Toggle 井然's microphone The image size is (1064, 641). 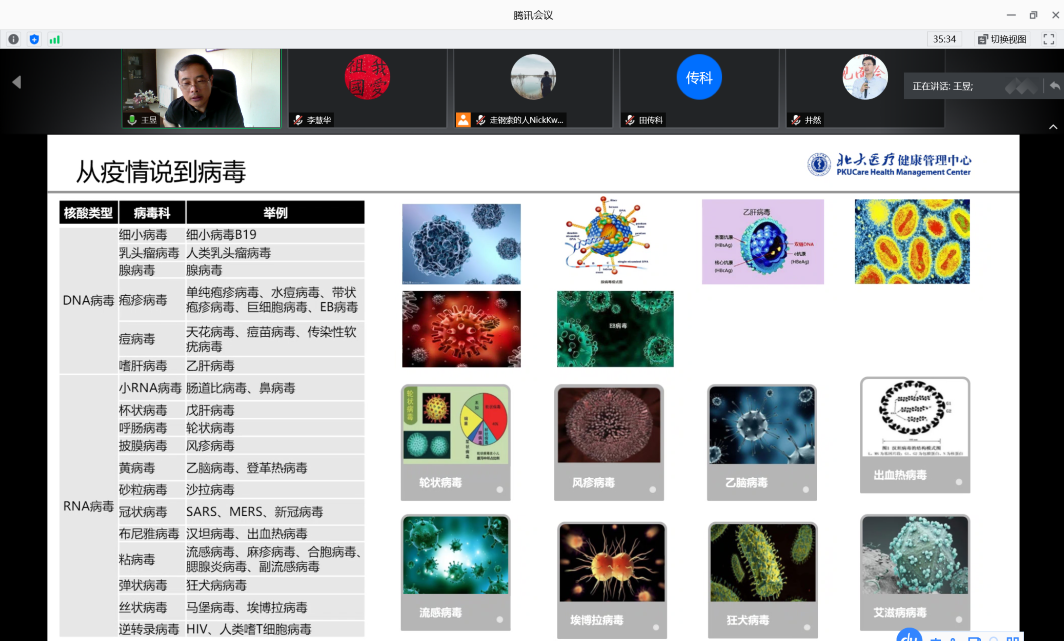pos(796,118)
